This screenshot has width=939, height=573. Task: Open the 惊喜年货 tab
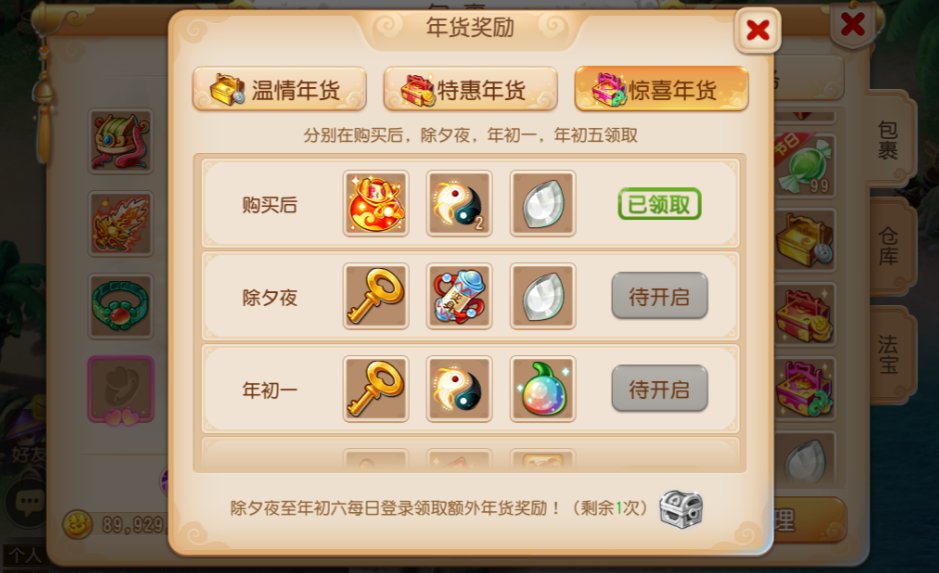[661, 89]
